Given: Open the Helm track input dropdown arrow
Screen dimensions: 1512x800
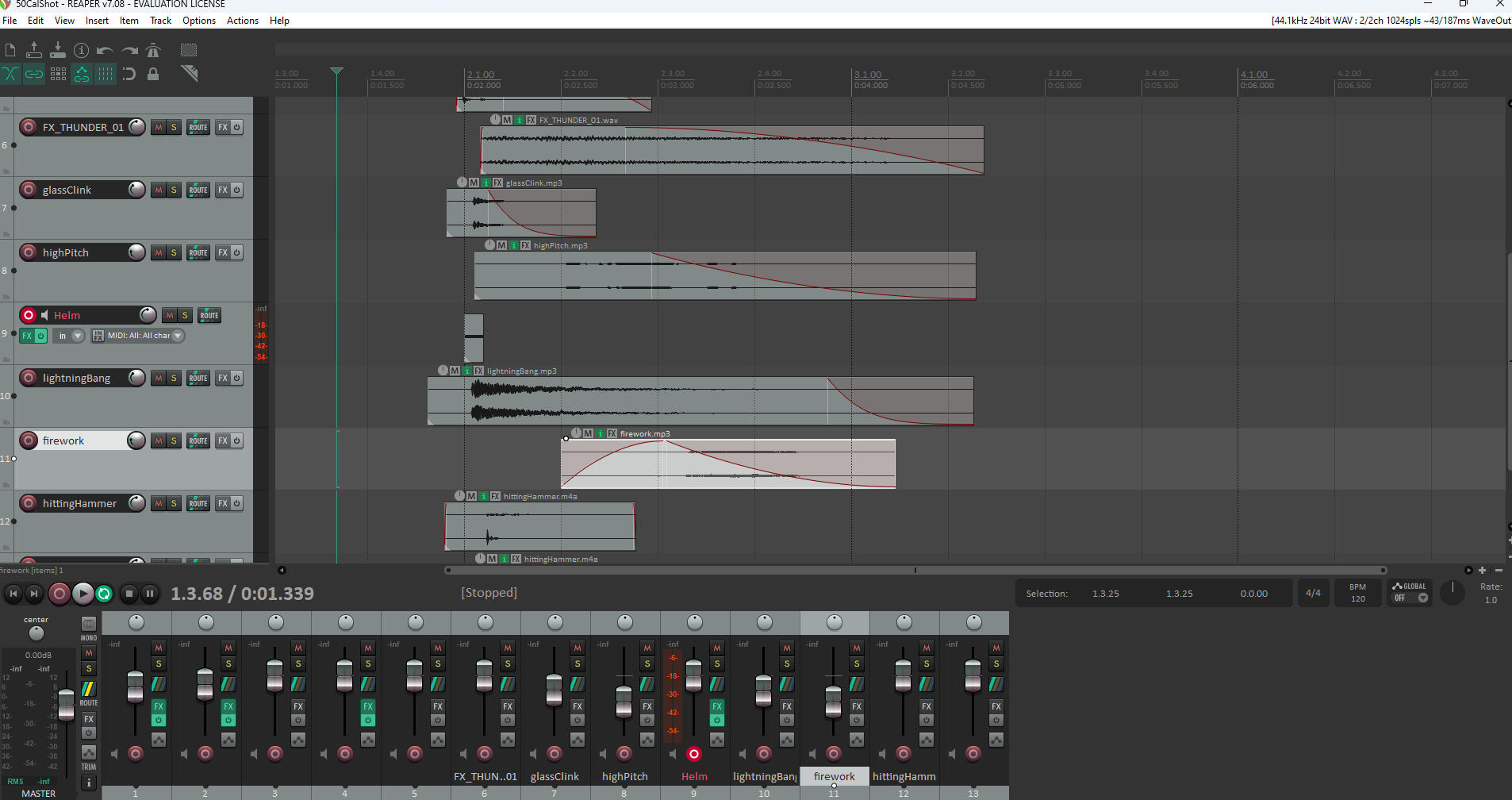Looking at the screenshot, I should pos(78,336).
